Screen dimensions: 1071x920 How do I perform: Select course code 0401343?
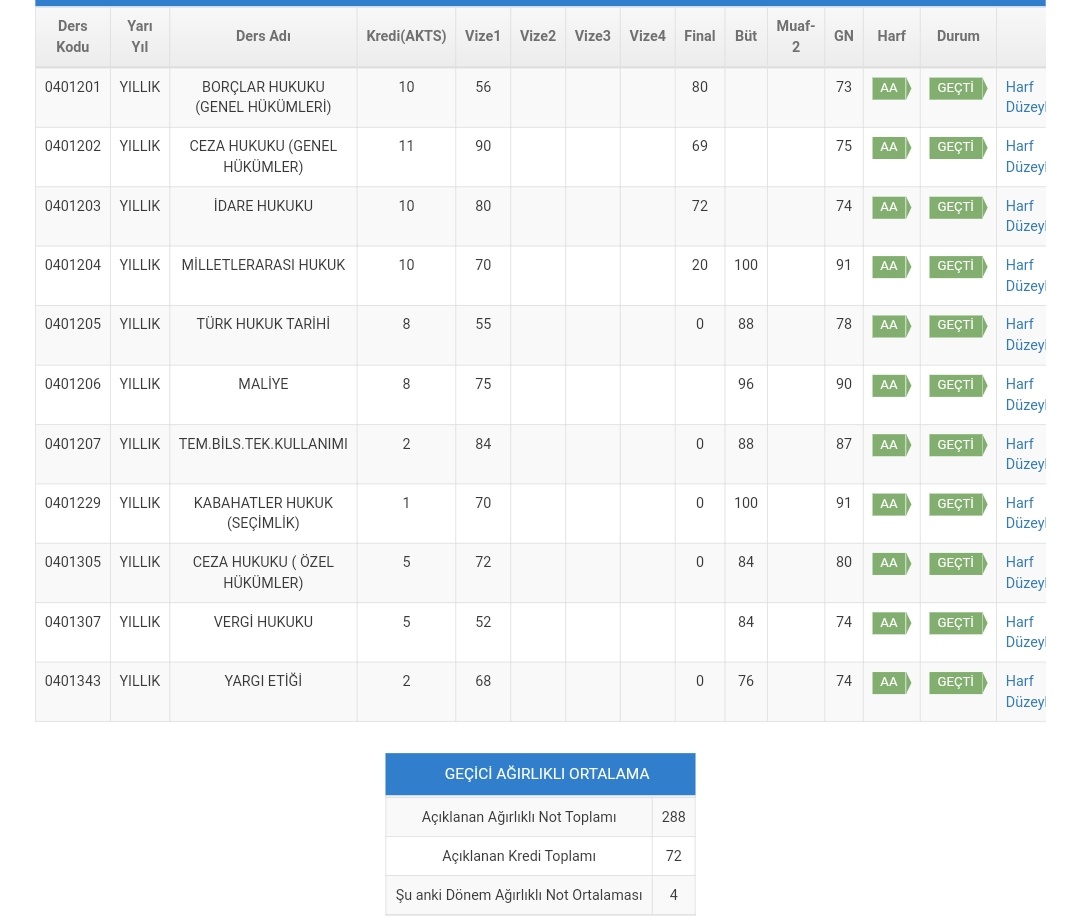point(72,681)
